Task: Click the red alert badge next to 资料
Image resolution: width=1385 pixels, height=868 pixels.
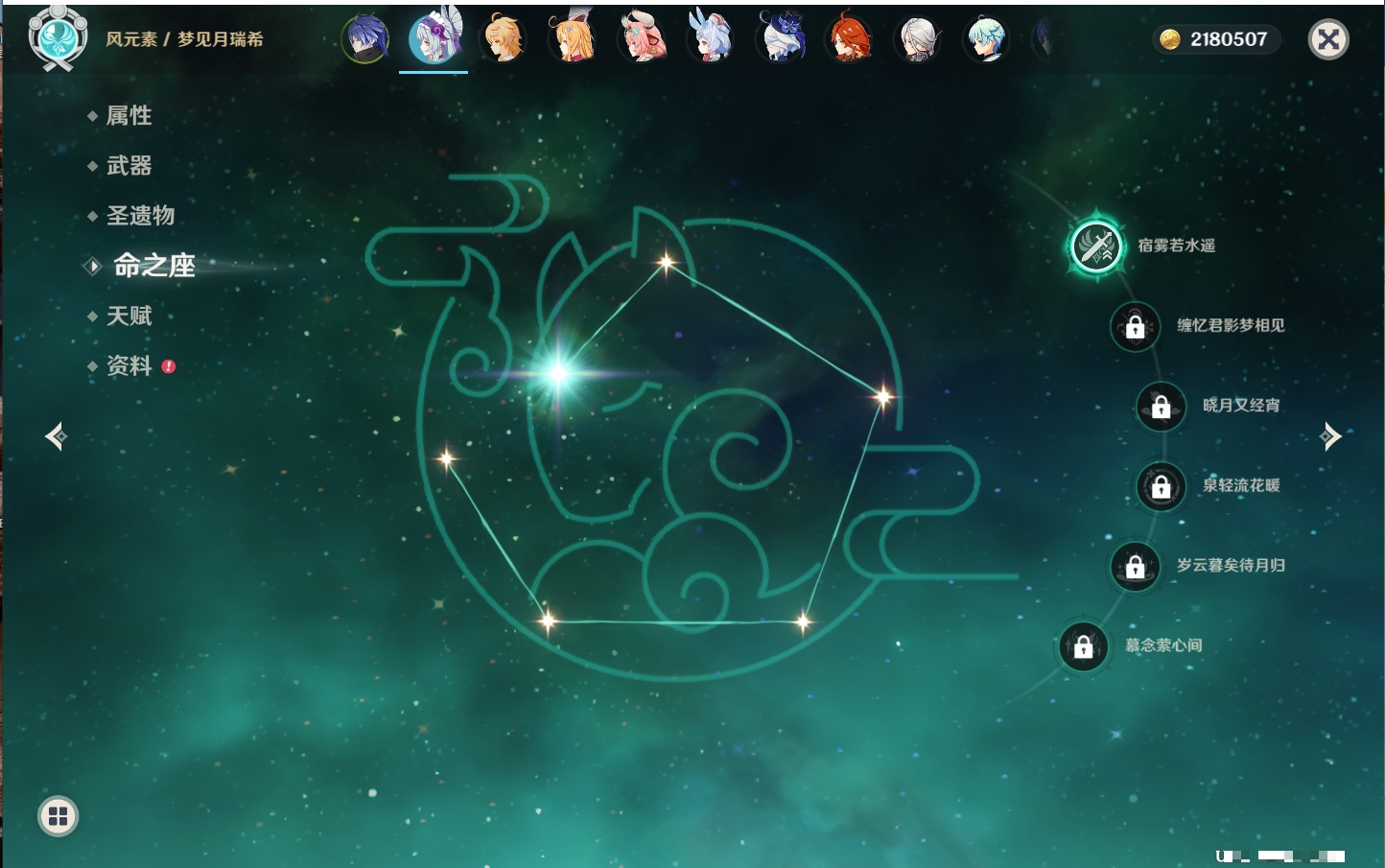Action: pyautogui.click(x=169, y=366)
